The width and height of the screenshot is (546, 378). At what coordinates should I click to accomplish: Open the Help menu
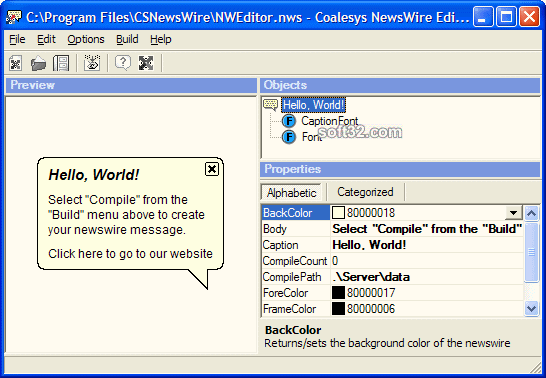(161, 39)
